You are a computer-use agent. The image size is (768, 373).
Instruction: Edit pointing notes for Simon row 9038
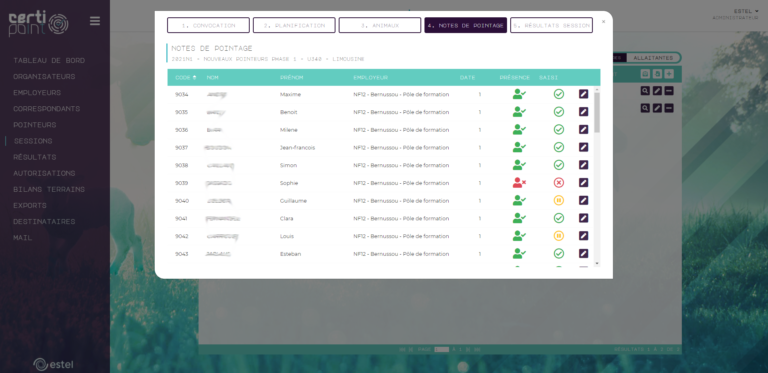pos(583,165)
